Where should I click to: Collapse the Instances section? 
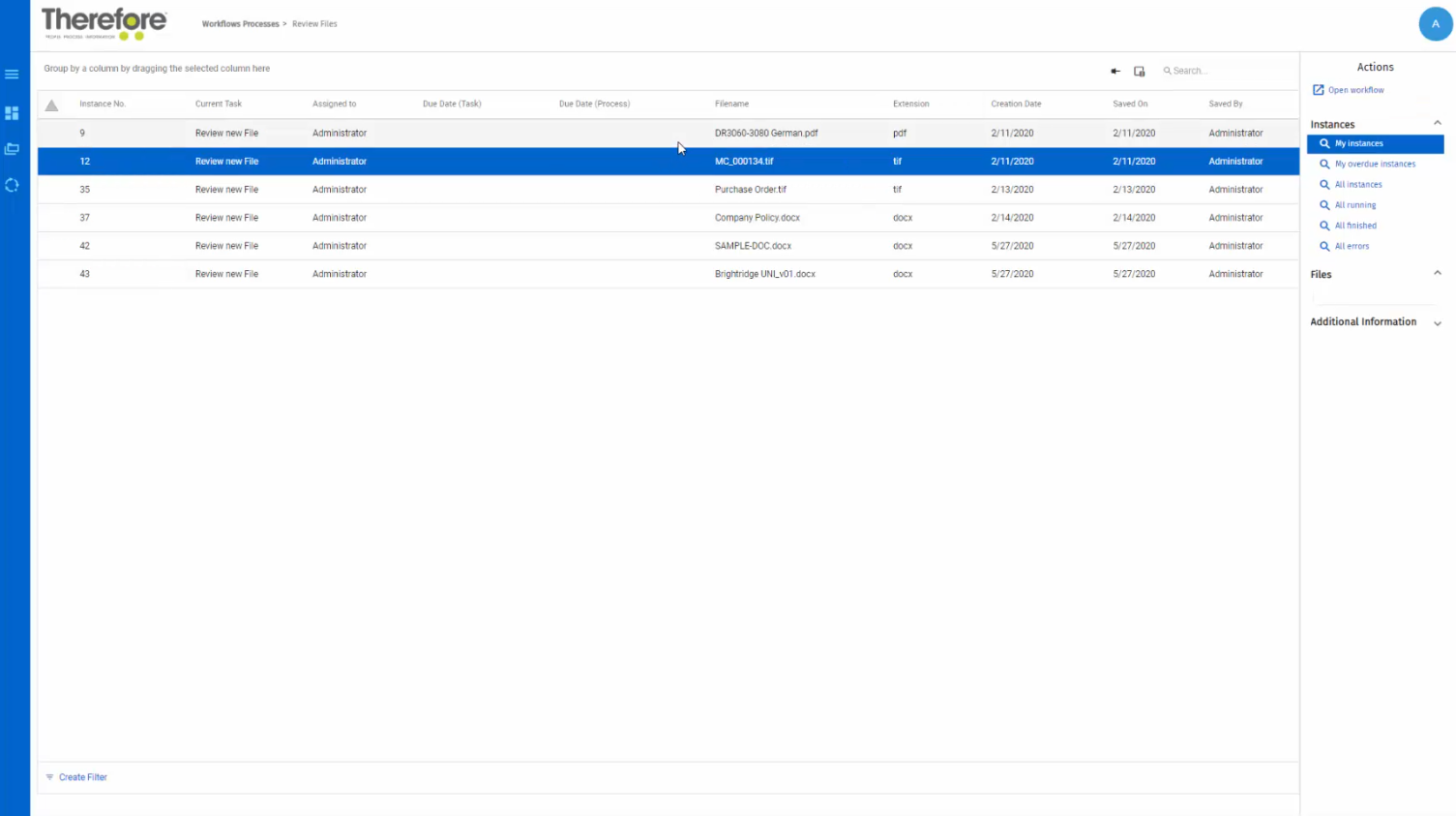pos(1438,122)
